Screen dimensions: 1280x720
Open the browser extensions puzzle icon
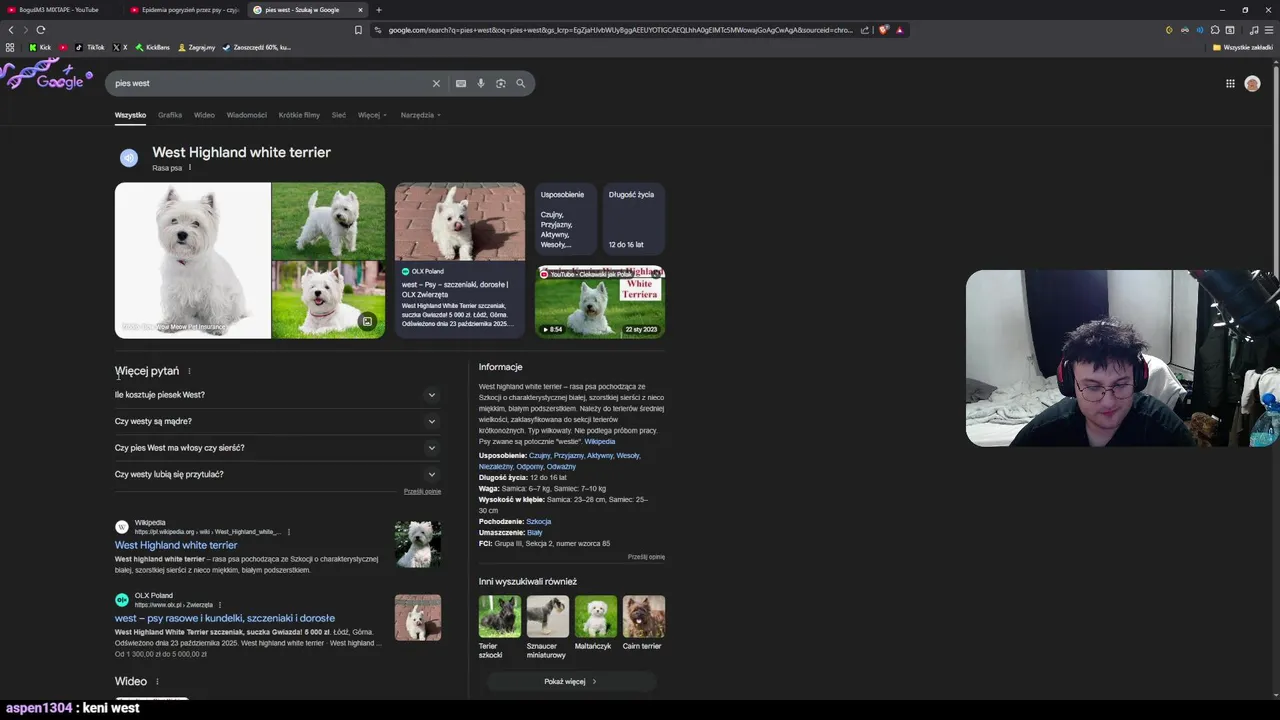click(1215, 30)
